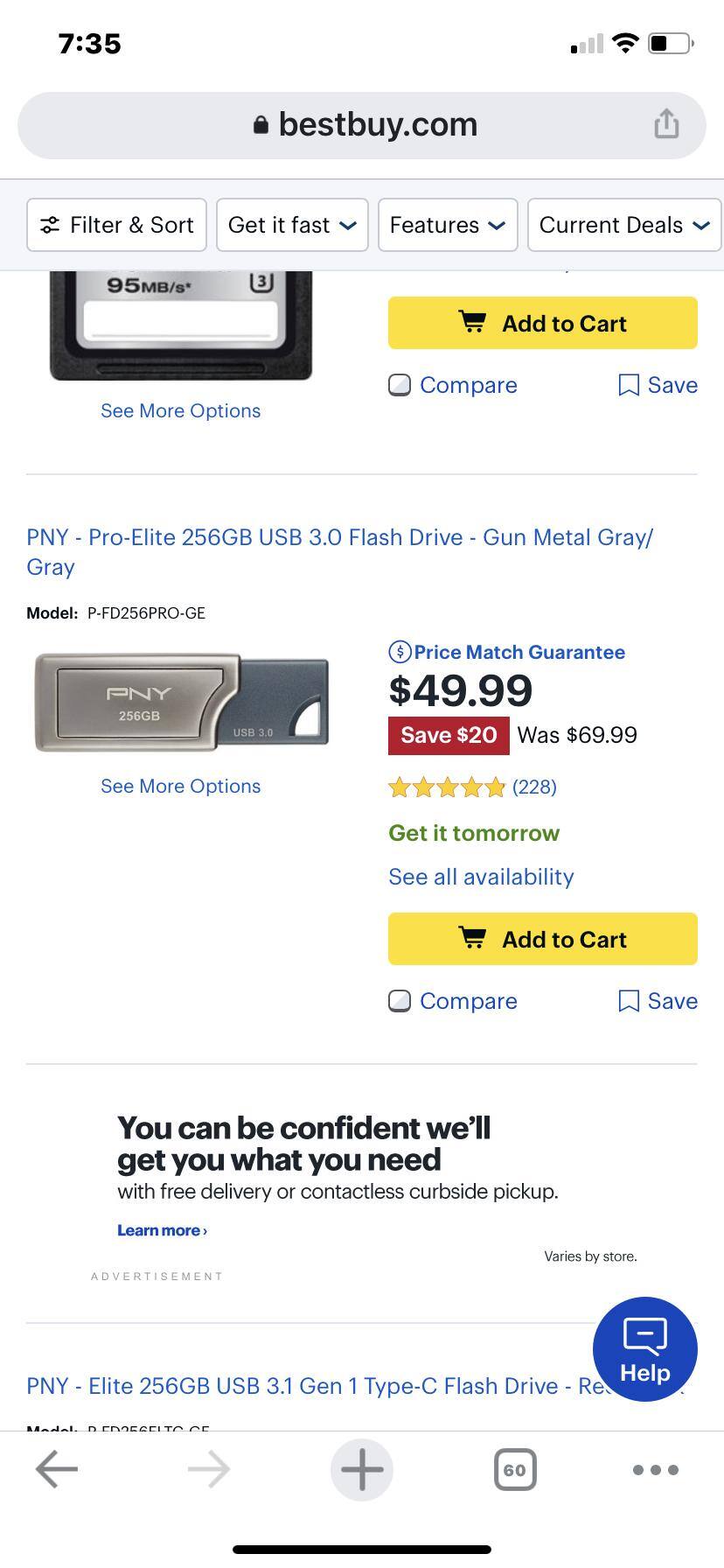Enable Compare for the top SD card product

(x=399, y=385)
